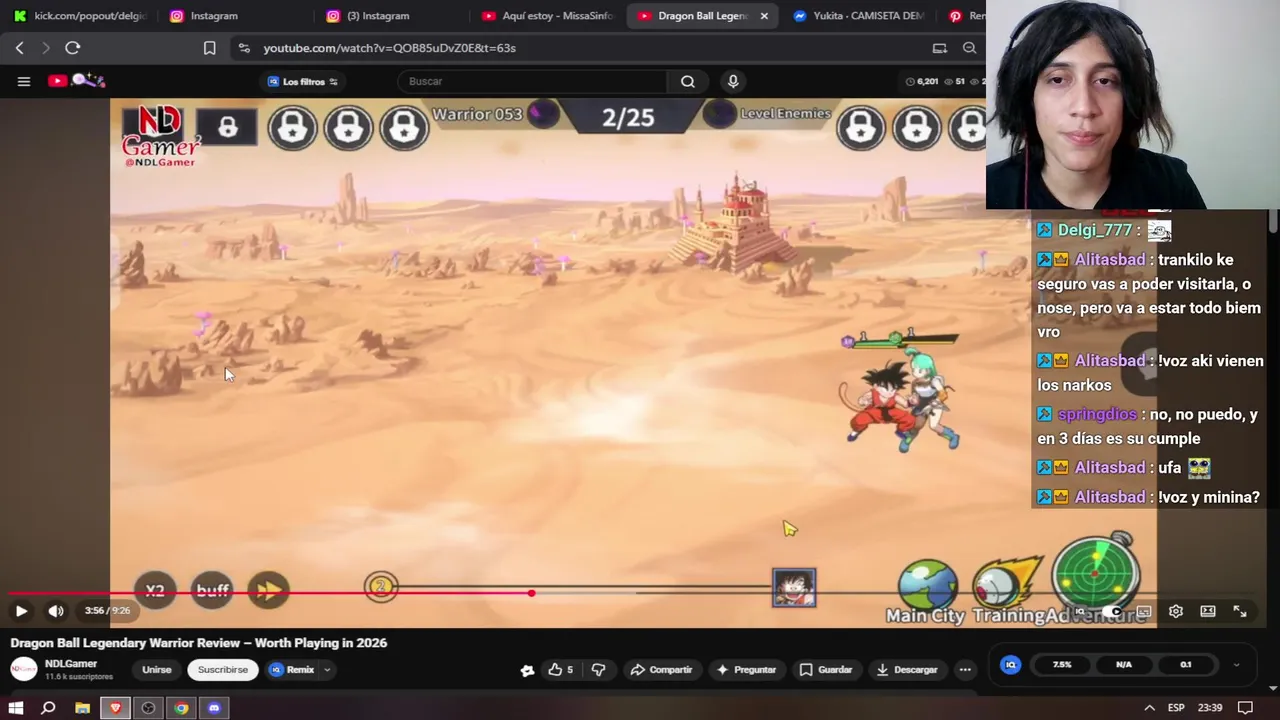Turn on subtitles captions
The width and height of the screenshot is (1280, 720).
pyautogui.click(x=1144, y=611)
